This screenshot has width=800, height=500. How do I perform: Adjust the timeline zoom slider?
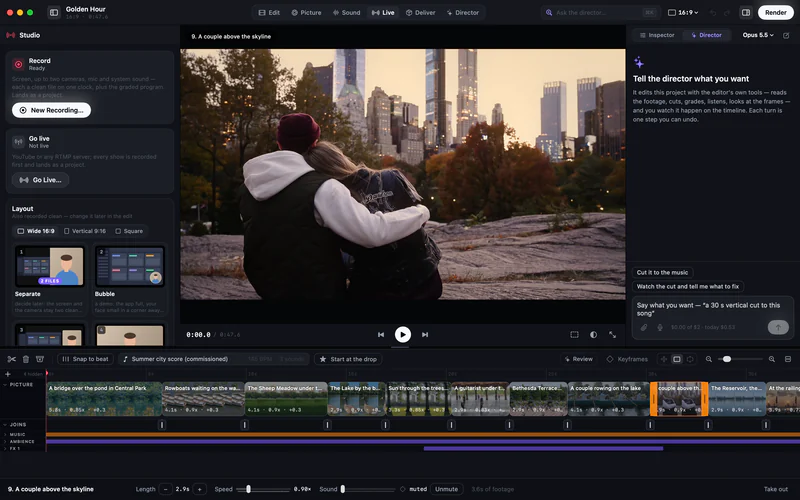(740, 359)
